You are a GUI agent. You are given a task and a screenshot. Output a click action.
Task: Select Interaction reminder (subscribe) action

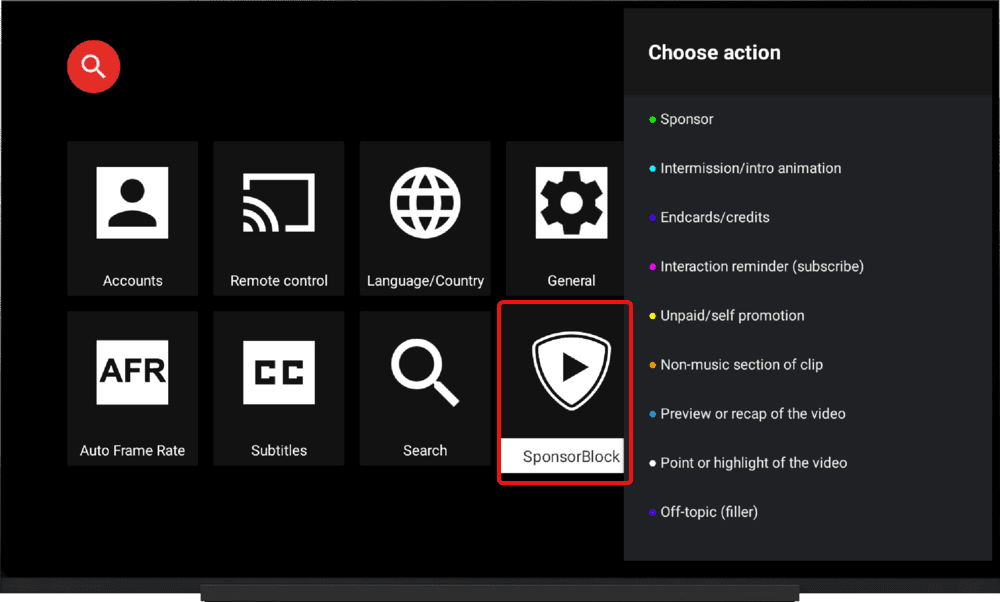coord(807,267)
